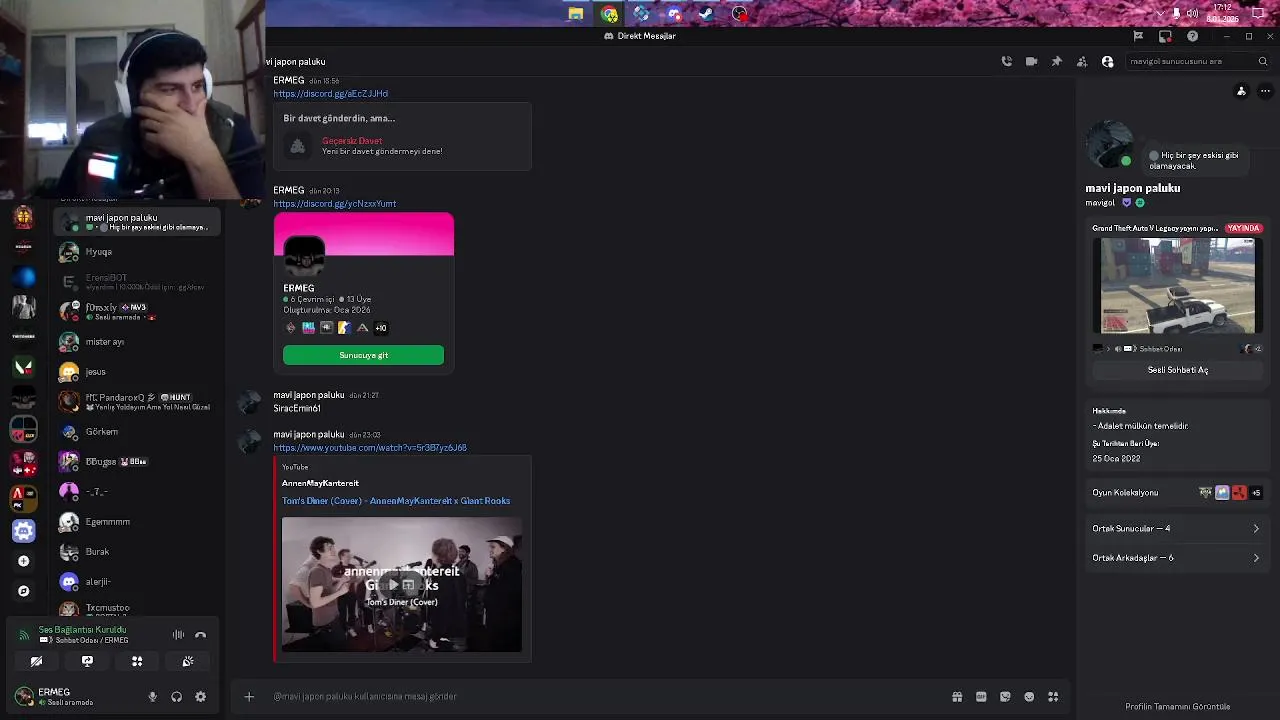This screenshot has width=1280, height=720.
Task: Open the flag checkpoint icon in title bar
Action: click(1138, 36)
